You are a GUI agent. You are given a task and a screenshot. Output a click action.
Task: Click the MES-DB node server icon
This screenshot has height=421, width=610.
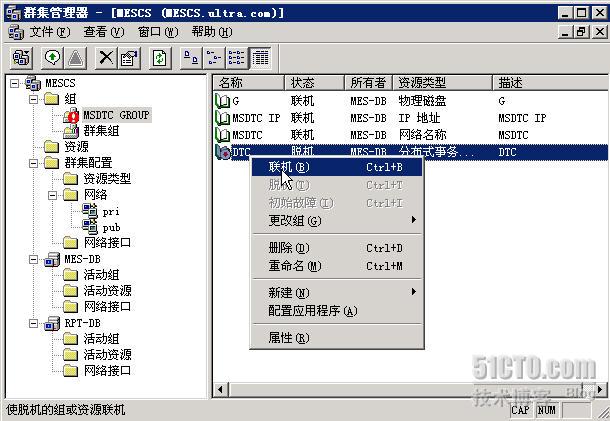coord(52,259)
